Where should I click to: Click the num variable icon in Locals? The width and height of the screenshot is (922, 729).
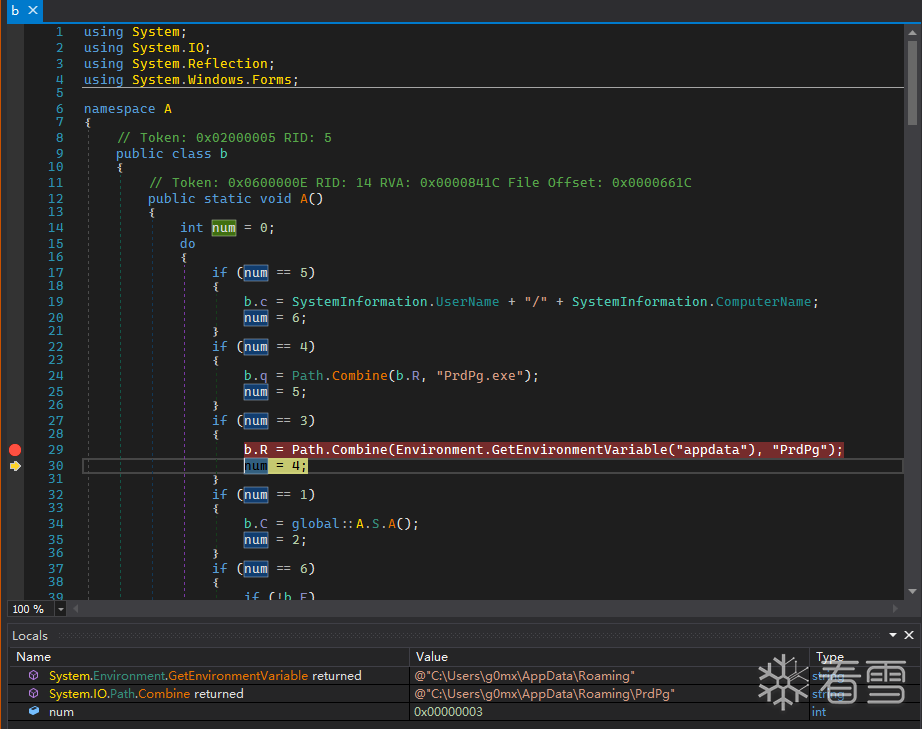[x=34, y=711]
